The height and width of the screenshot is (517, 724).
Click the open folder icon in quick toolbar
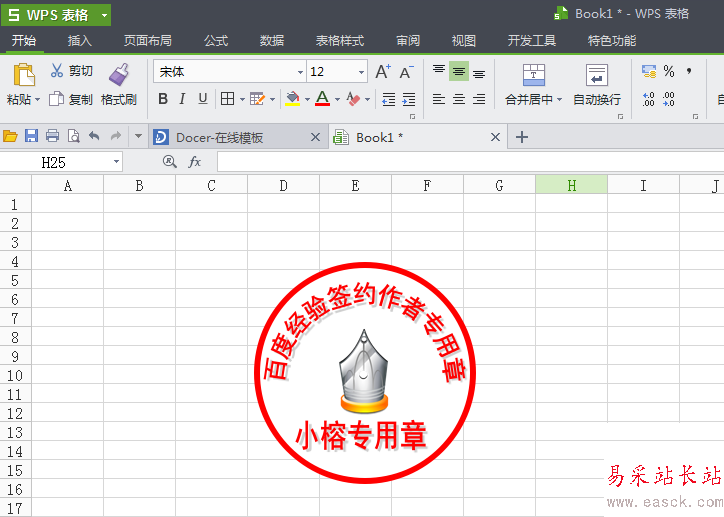pos(10,136)
